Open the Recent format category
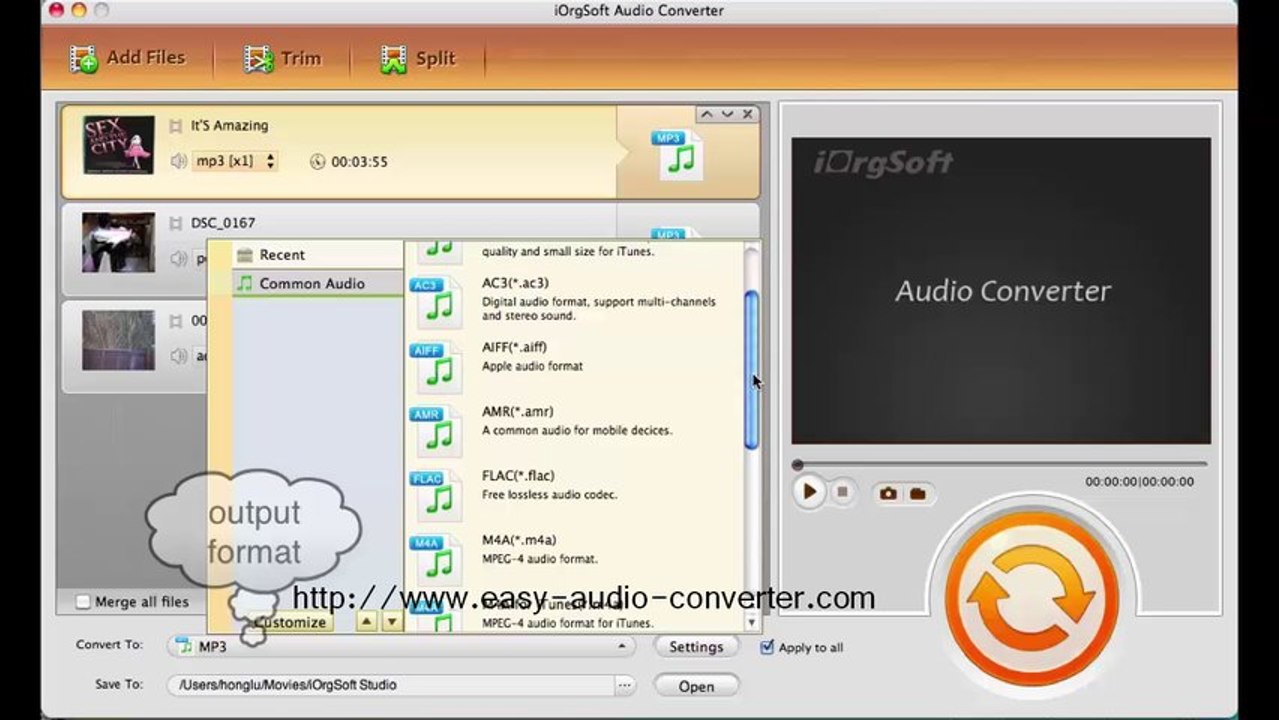Viewport: 1279px width, 720px height. pos(317,255)
